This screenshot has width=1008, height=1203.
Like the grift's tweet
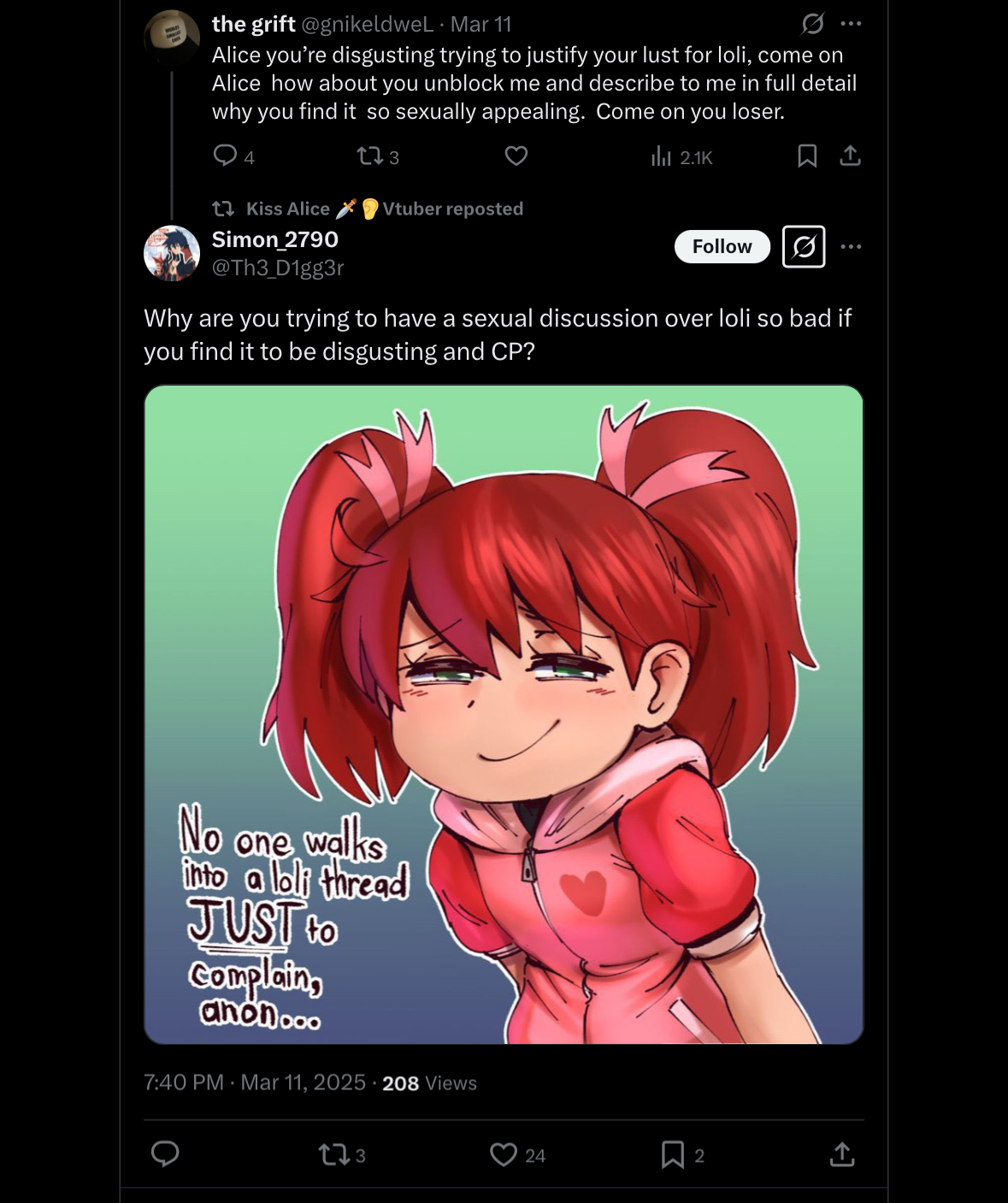(x=516, y=156)
